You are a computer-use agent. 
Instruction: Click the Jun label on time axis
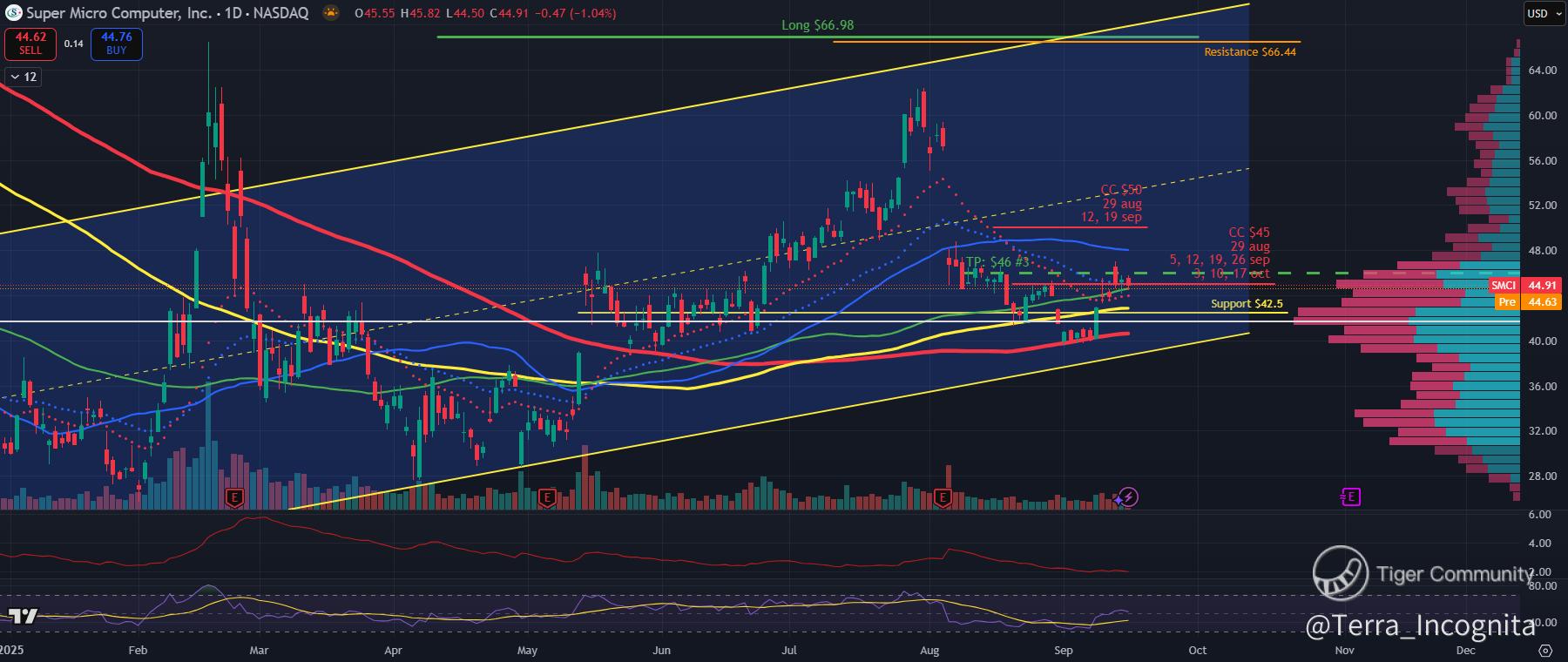pyautogui.click(x=662, y=650)
